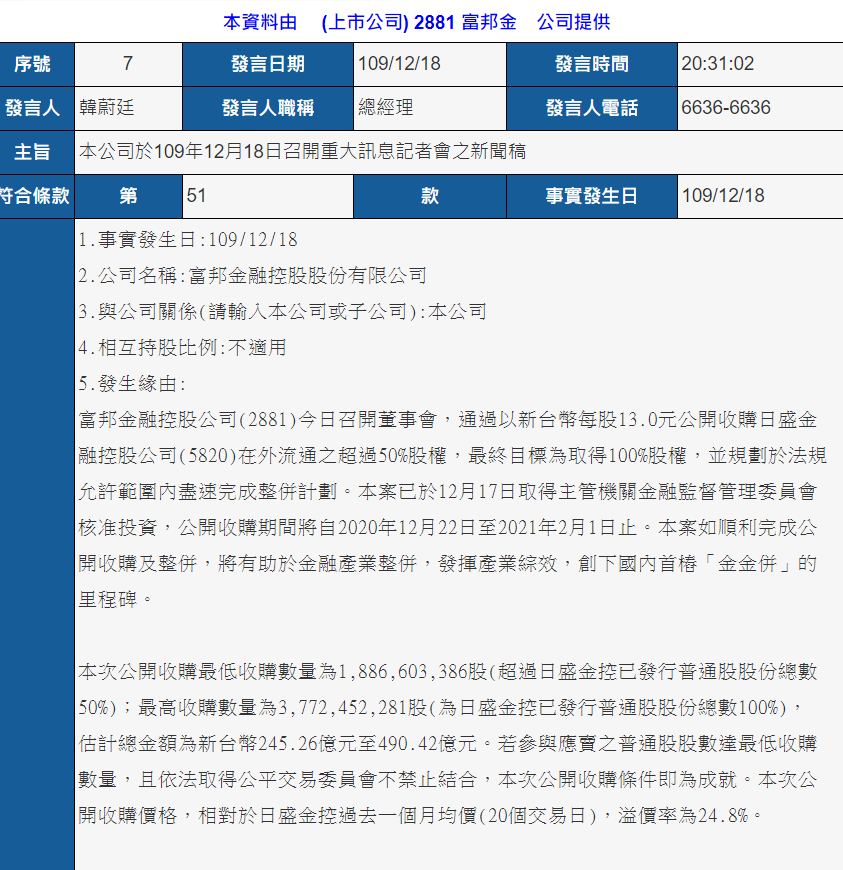Click the '主旨' header cell
This screenshot has width=843, height=870.
(37, 153)
